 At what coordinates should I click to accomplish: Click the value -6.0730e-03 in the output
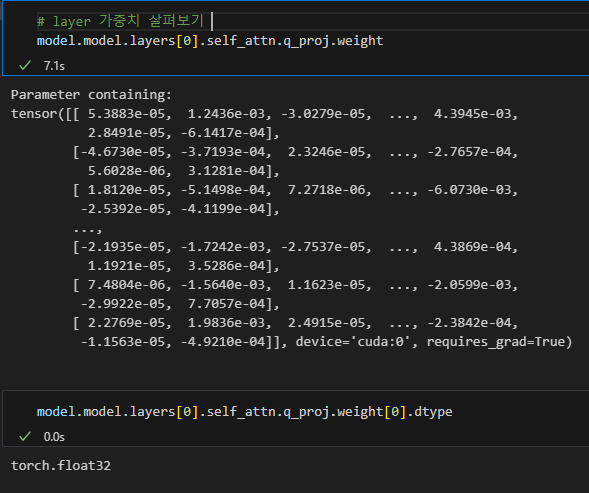click(x=469, y=190)
